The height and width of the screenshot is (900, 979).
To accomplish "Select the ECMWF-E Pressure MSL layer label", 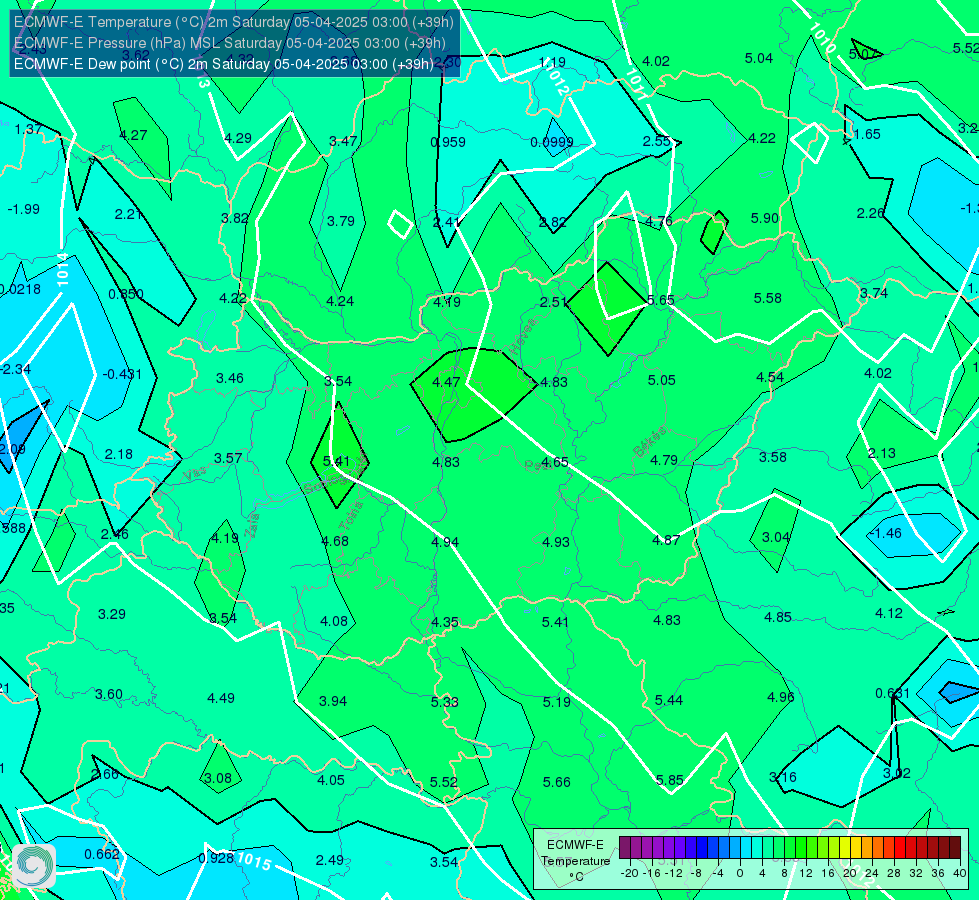I will click(x=230, y=43).
